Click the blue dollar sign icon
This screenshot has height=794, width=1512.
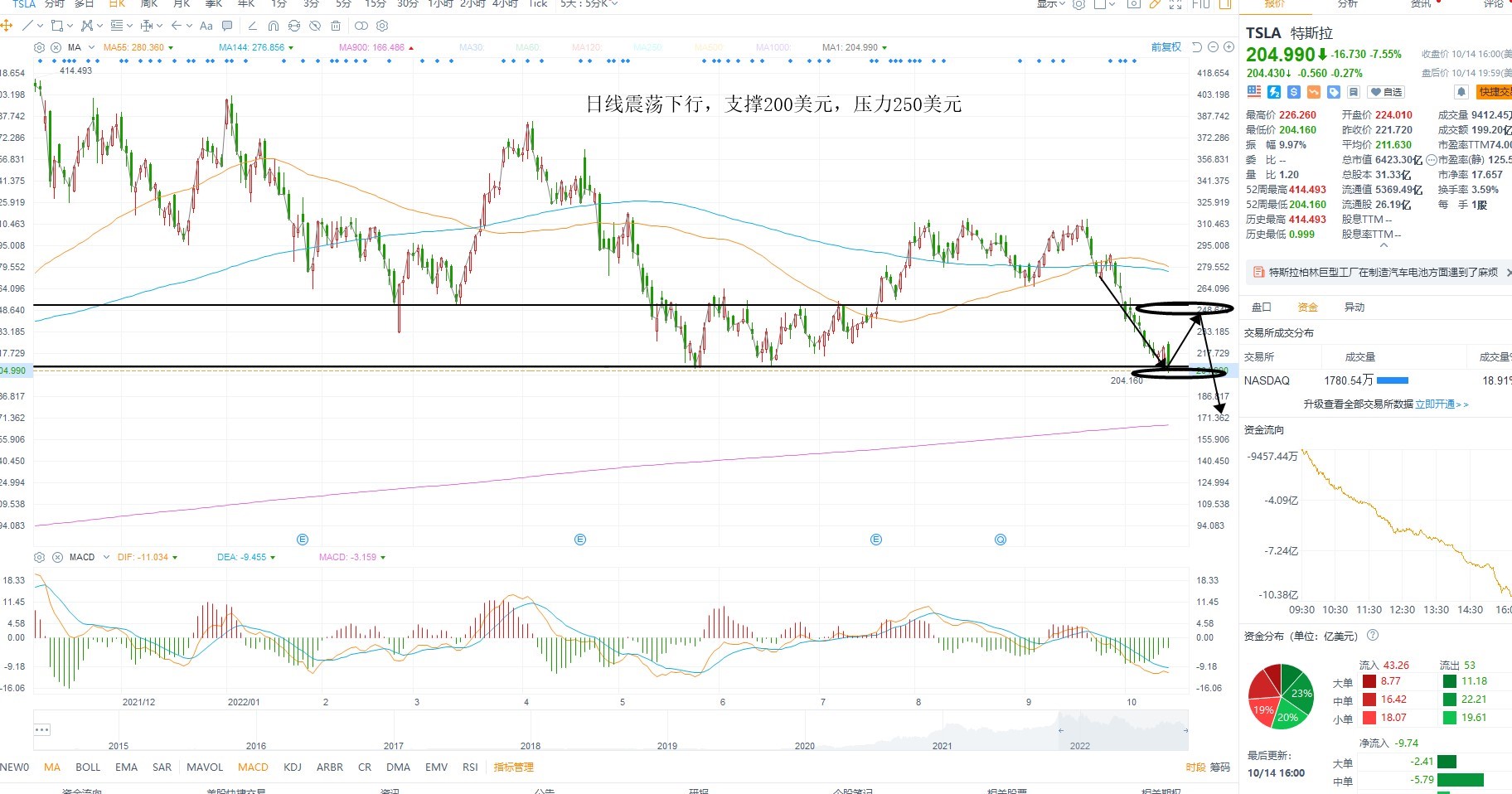1293,92
